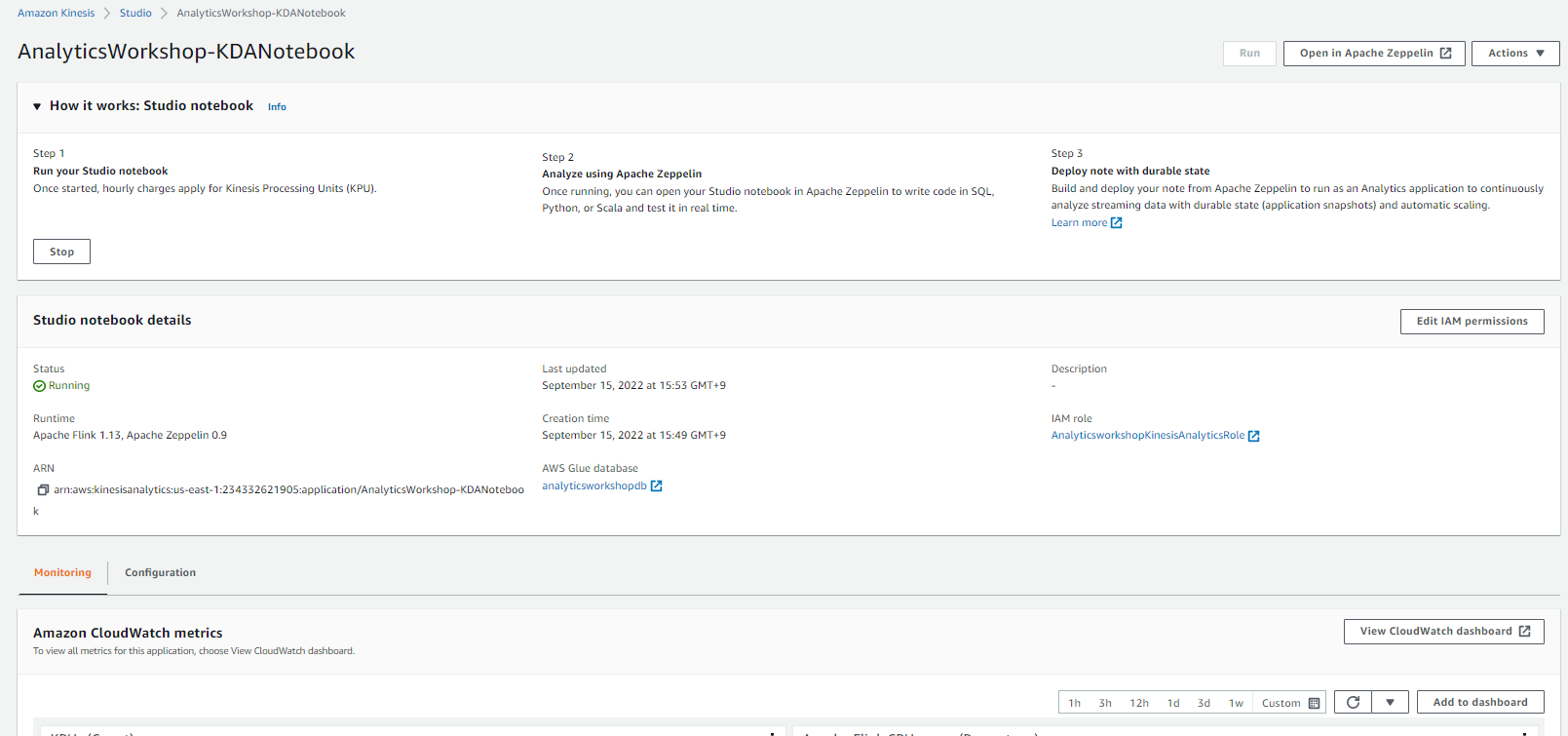
Task: Click the Studio notebook details heading
Action: coord(112,321)
